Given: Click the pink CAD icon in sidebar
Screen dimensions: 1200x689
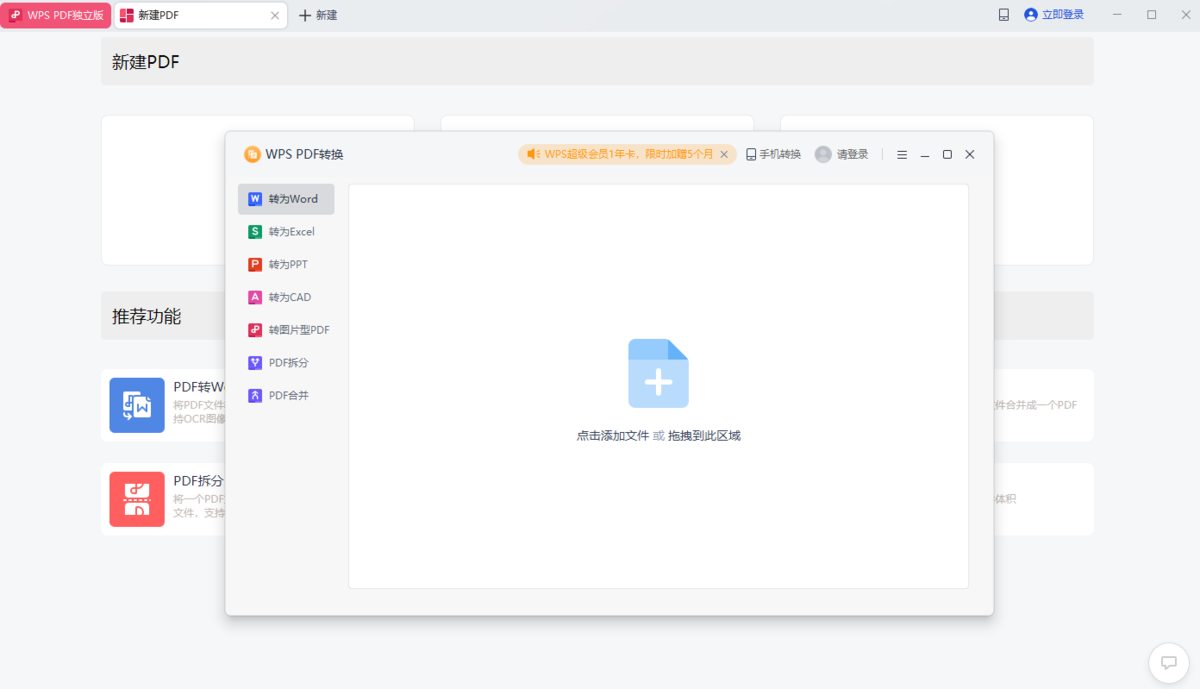Looking at the screenshot, I should point(255,297).
